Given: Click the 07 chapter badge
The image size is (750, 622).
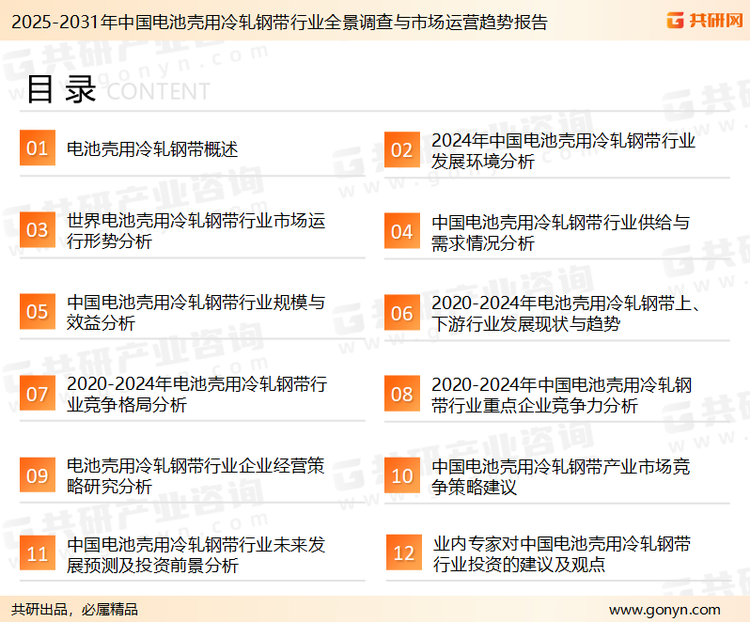Looking at the screenshot, I should click(37, 394).
